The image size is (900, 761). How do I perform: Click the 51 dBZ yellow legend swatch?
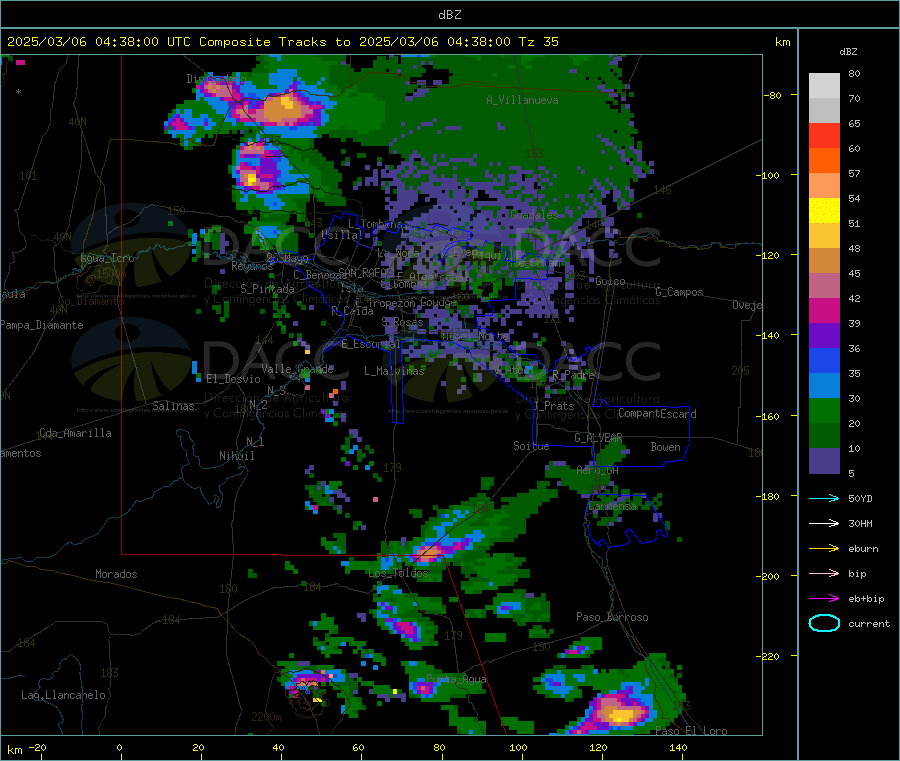pos(824,210)
